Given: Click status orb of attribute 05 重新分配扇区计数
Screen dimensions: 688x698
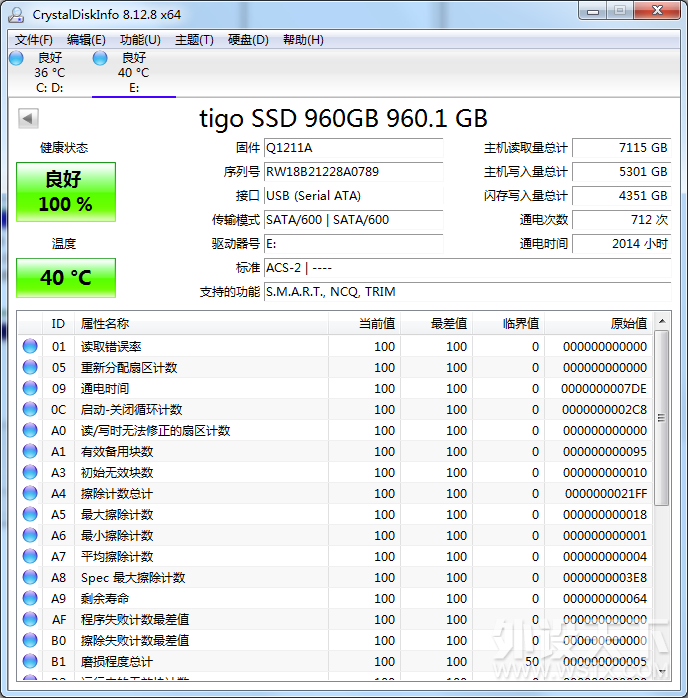Looking at the screenshot, I should pyautogui.click(x=30, y=367).
